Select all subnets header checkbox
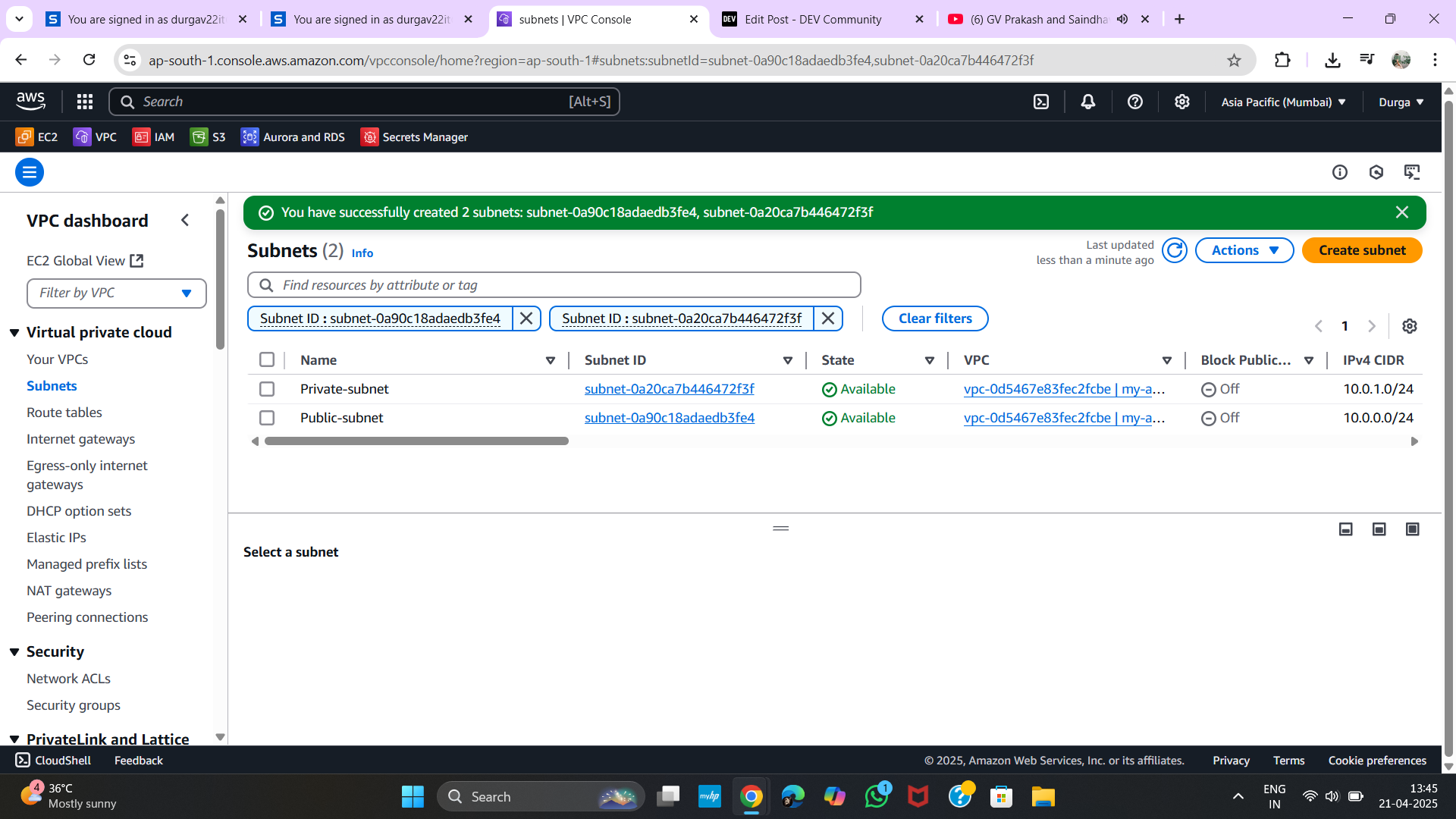The height and width of the screenshot is (819, 1456). tap(267, 360)
